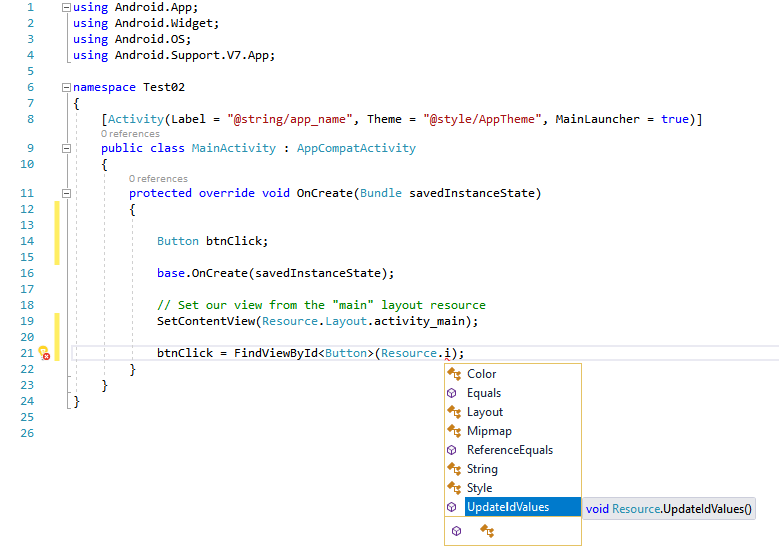Click the Resource.UpdateIdValues() signature tooltip
The width and height of the screenshot is (779, 556).
click(x=669, y=508)
